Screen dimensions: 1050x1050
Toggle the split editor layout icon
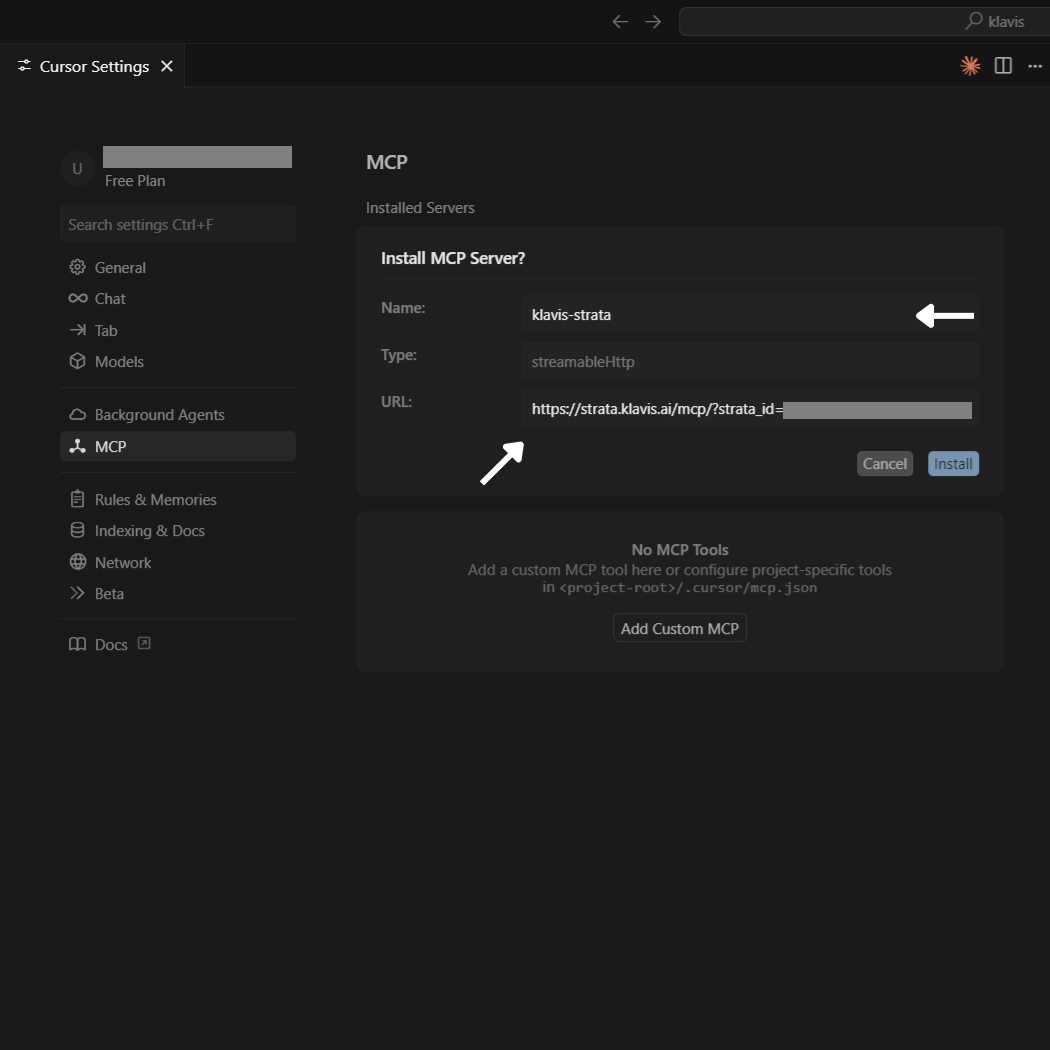[1003, 66]
